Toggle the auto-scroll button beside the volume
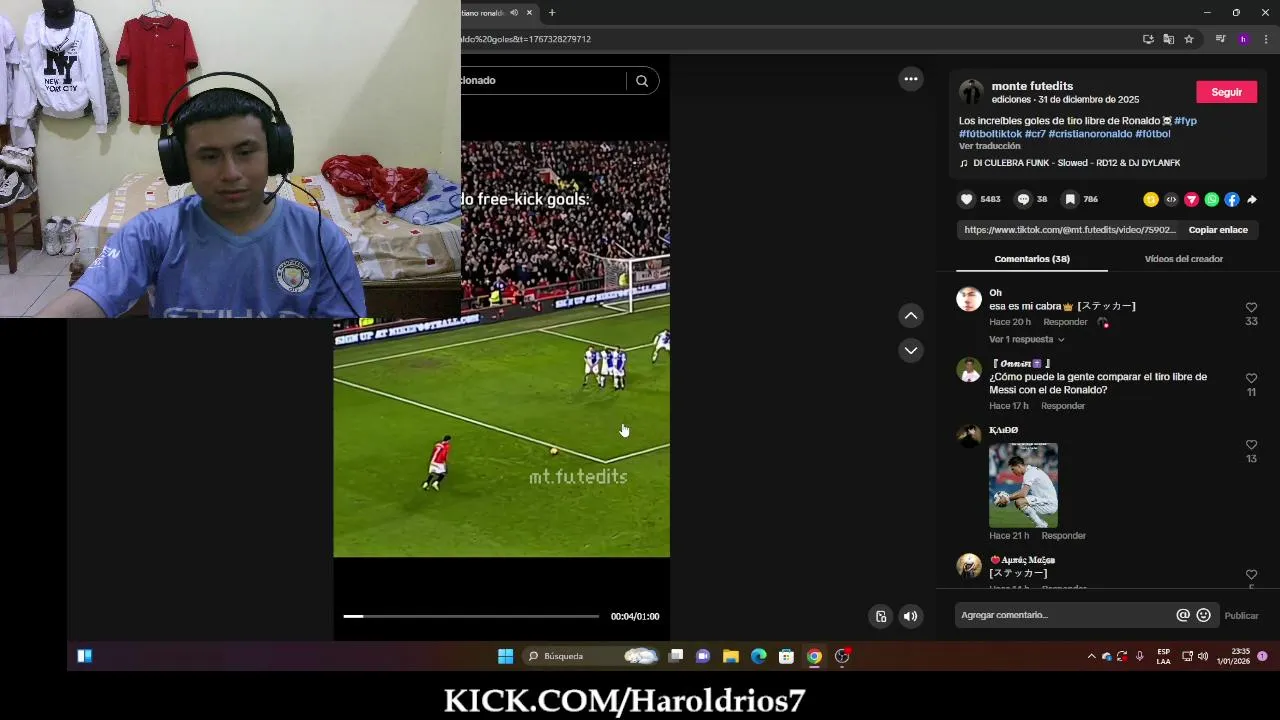This screenshot has height=720, width=1280. tap(881, 616)
